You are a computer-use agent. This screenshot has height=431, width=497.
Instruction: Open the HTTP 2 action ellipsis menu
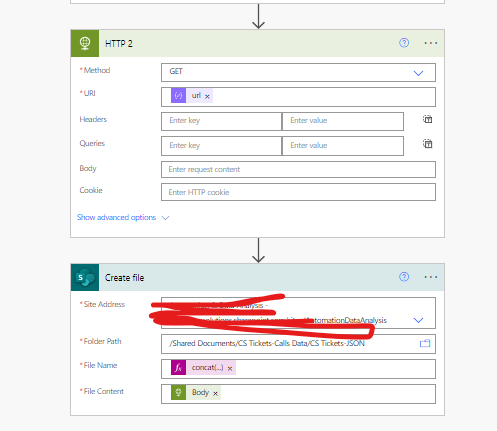pyautogui.click(x=431, y=43)
